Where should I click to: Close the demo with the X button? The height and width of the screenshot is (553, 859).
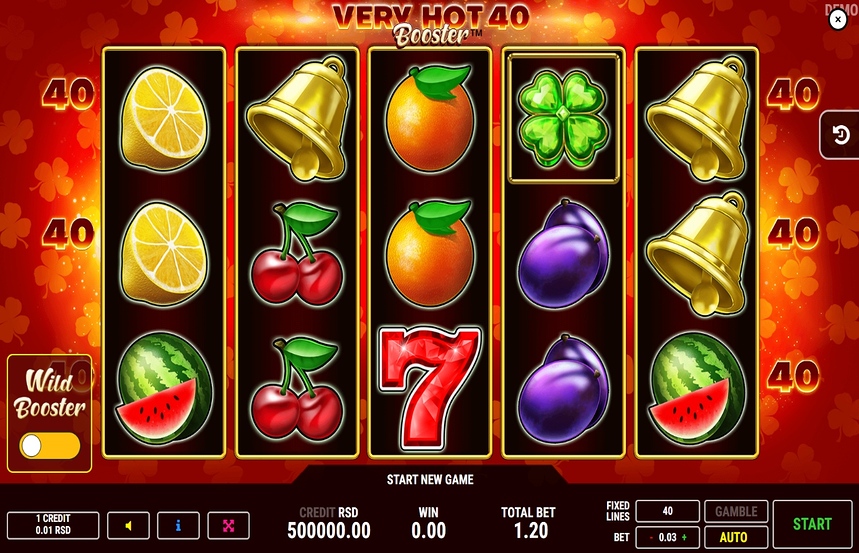(838, 20)
